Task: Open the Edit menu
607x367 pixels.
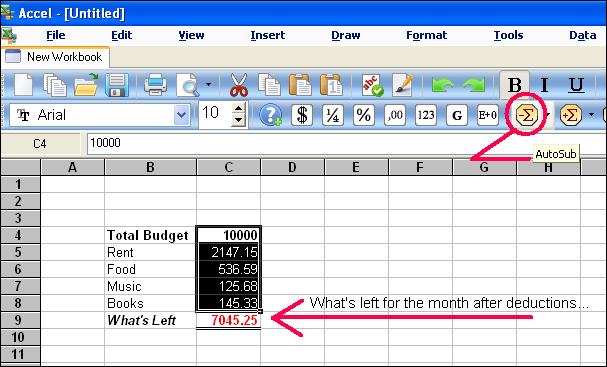Action: tap(122, 35)
